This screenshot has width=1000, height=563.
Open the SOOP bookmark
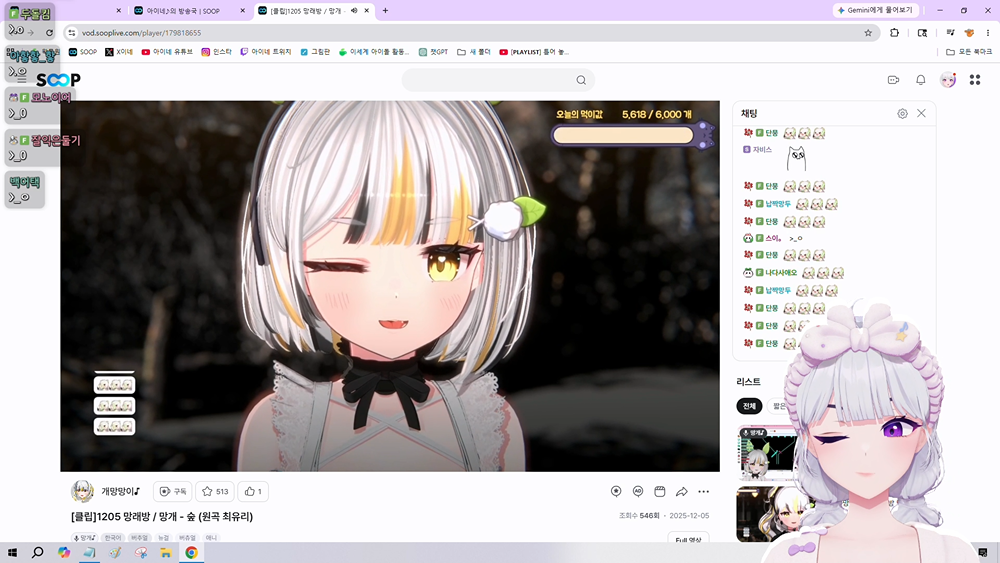pyautogui.click(x=83, y=52)
